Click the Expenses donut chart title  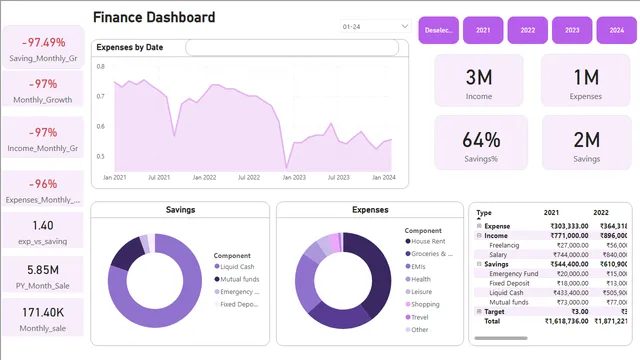point(370,210)
